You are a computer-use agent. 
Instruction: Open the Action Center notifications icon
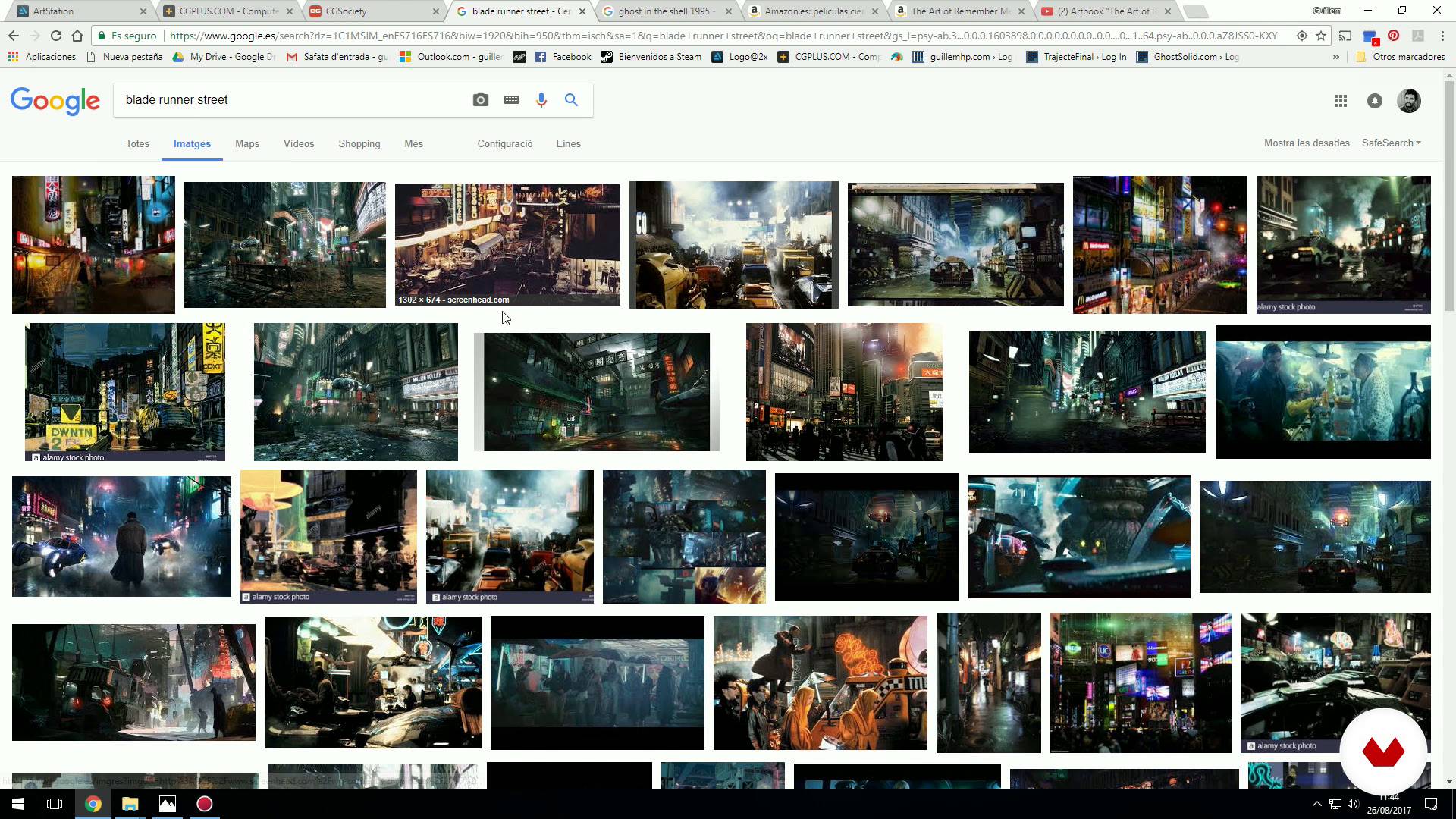coord(1431,804)
